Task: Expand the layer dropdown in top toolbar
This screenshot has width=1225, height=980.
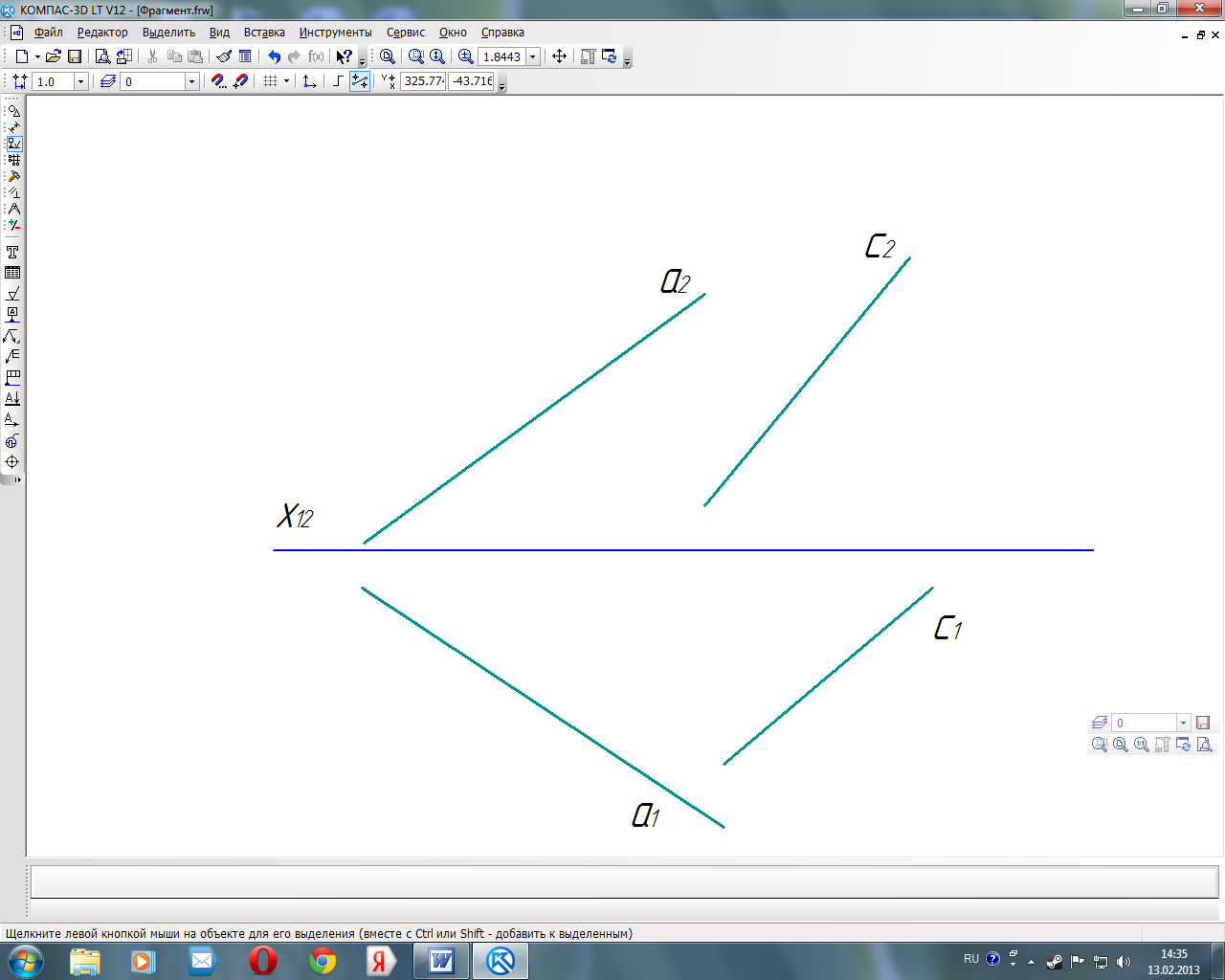Action: pos(191,81)
